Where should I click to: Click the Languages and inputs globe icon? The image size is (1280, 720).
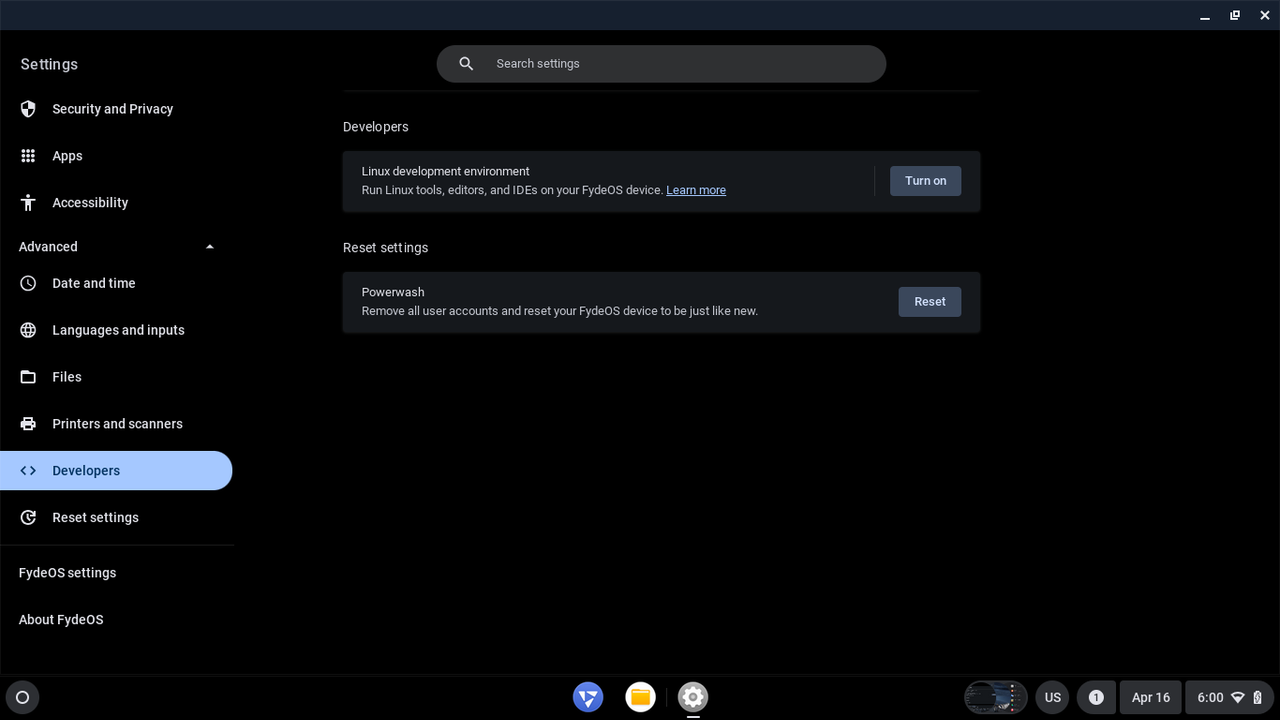(28, 330)
